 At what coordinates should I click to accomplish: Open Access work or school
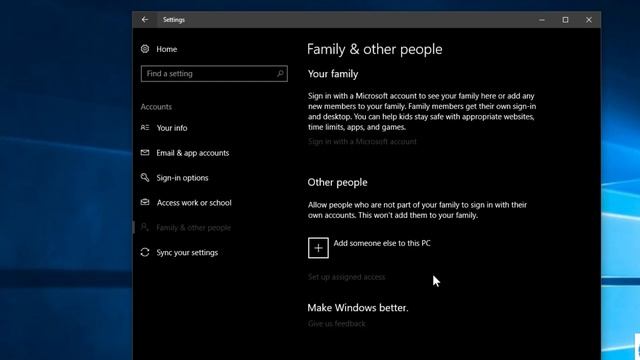click(x=194, y=203)
